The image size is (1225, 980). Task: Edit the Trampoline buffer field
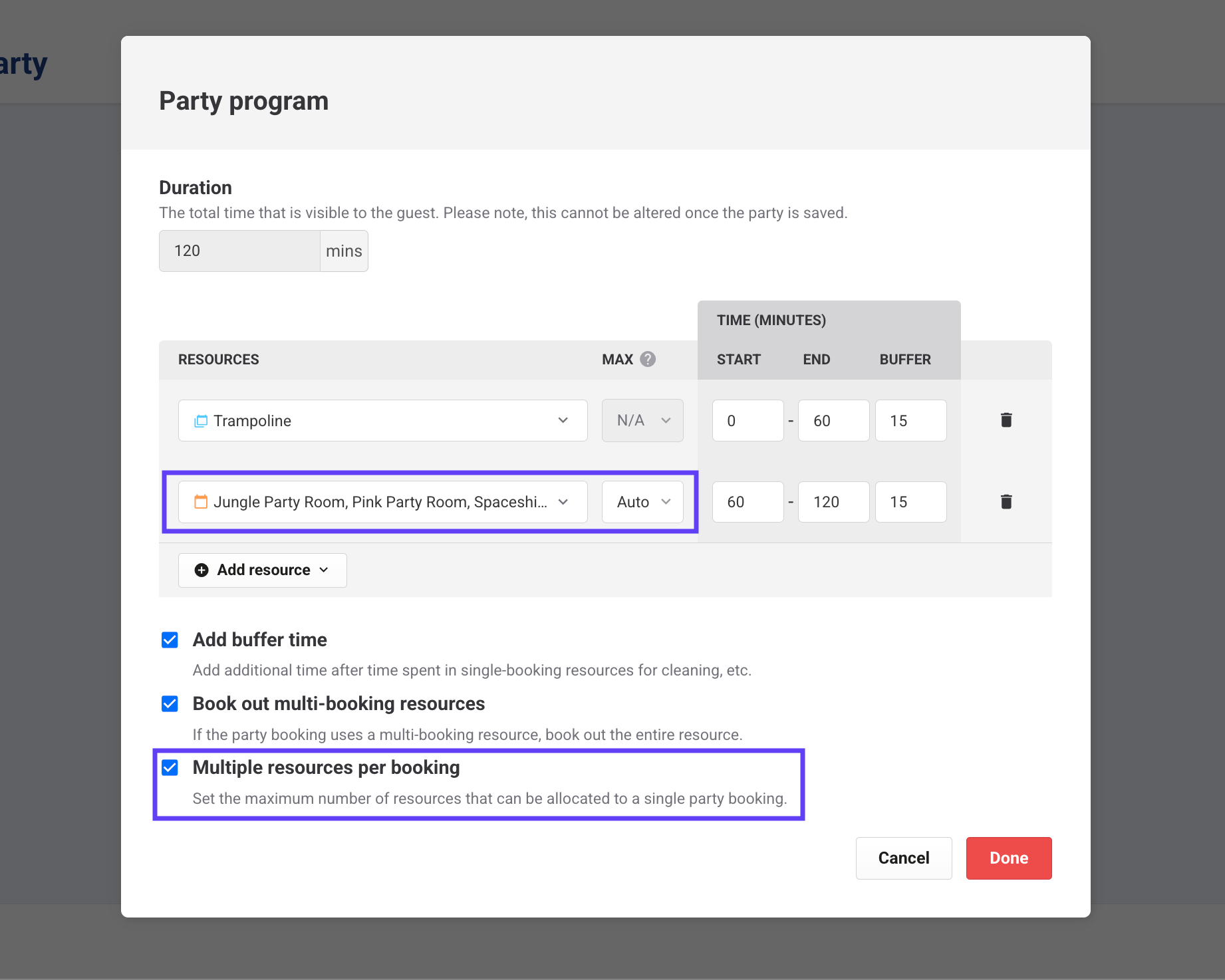910,421
